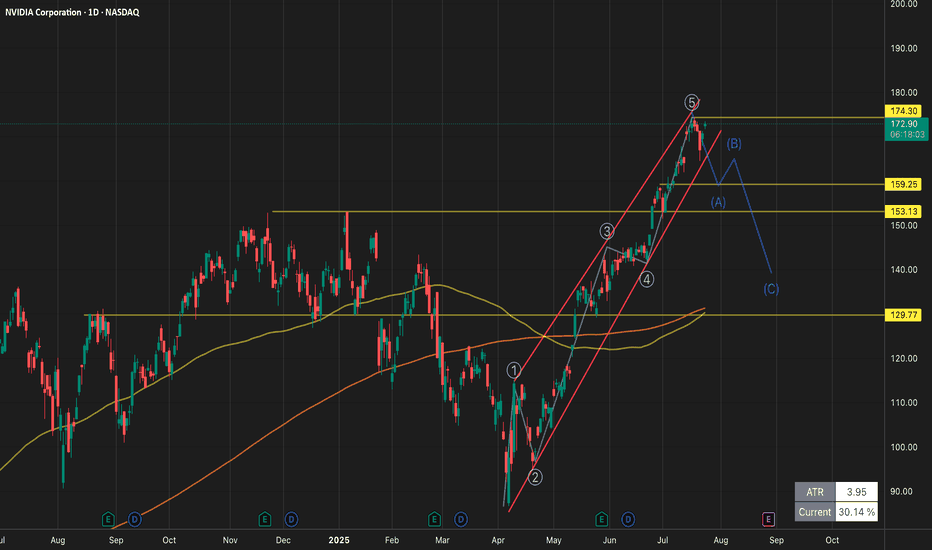
Task: Select the circled wave 4 label
Action: 647,279
